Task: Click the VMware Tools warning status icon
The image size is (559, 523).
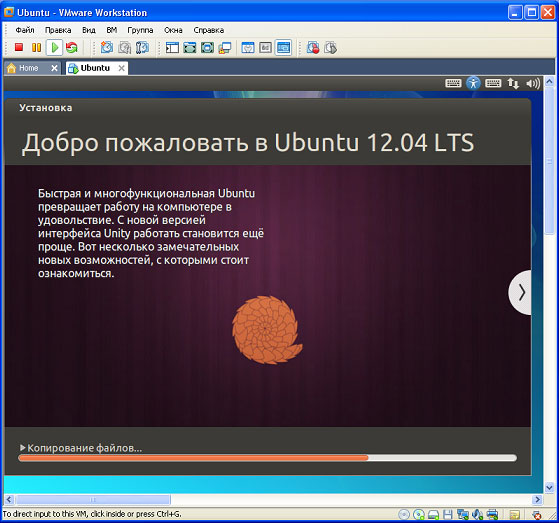Action: [x=537, y=514]
